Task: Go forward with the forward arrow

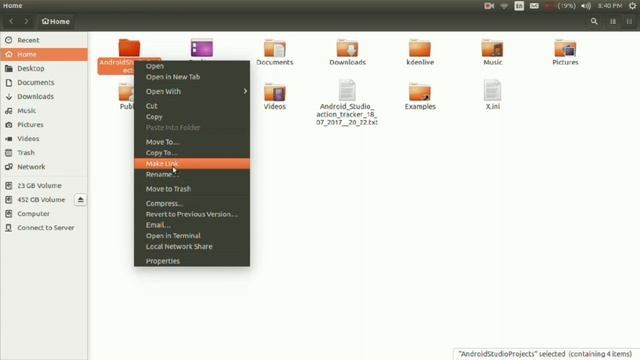Action: tap(27, 21)
